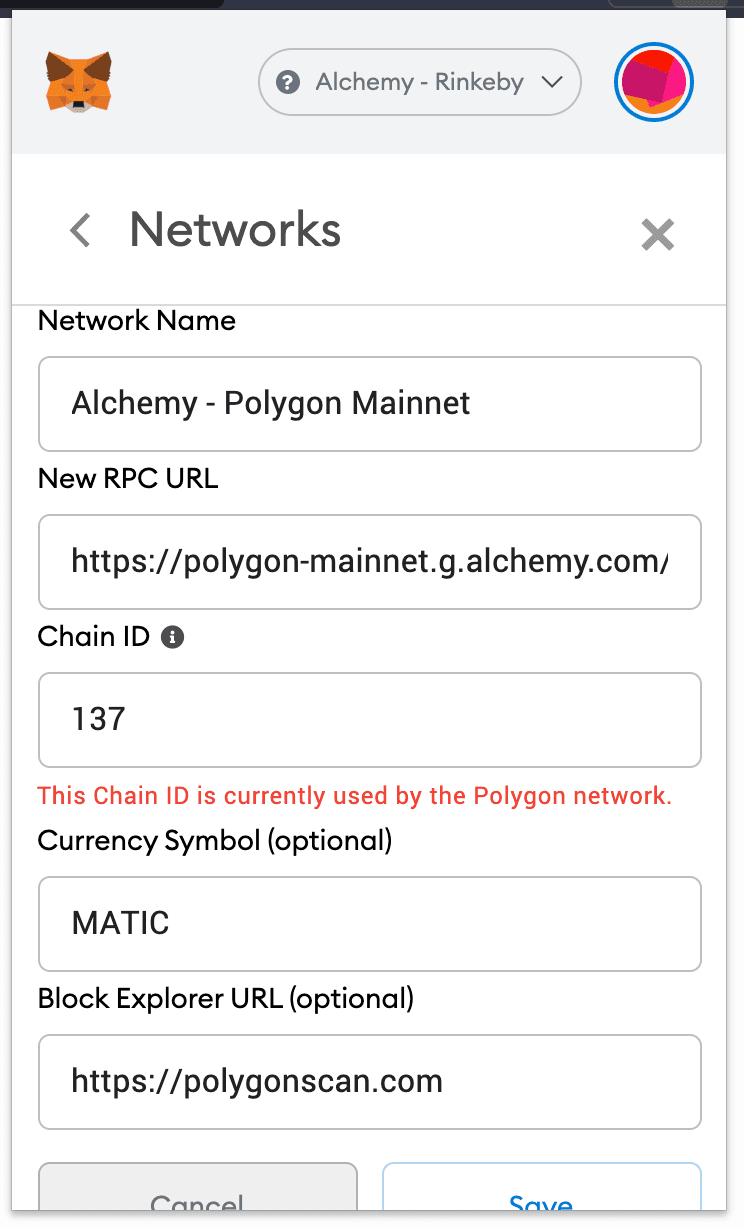Screen dimensions: 744x1228
Task: Click the MetaMask fox logo
Action: tap(79, 82)
